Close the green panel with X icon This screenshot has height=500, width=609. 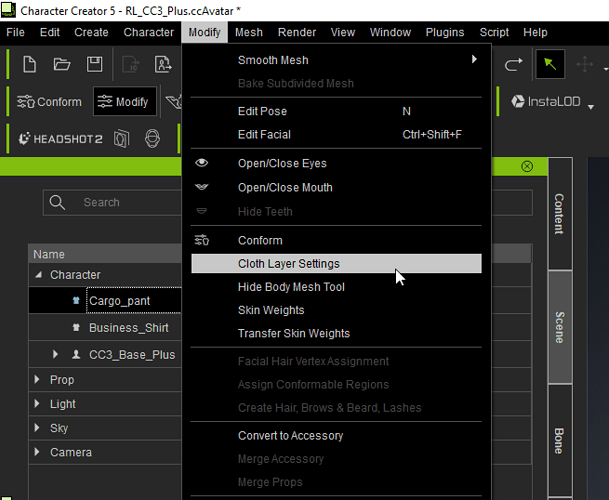click(x=527, y=167)
